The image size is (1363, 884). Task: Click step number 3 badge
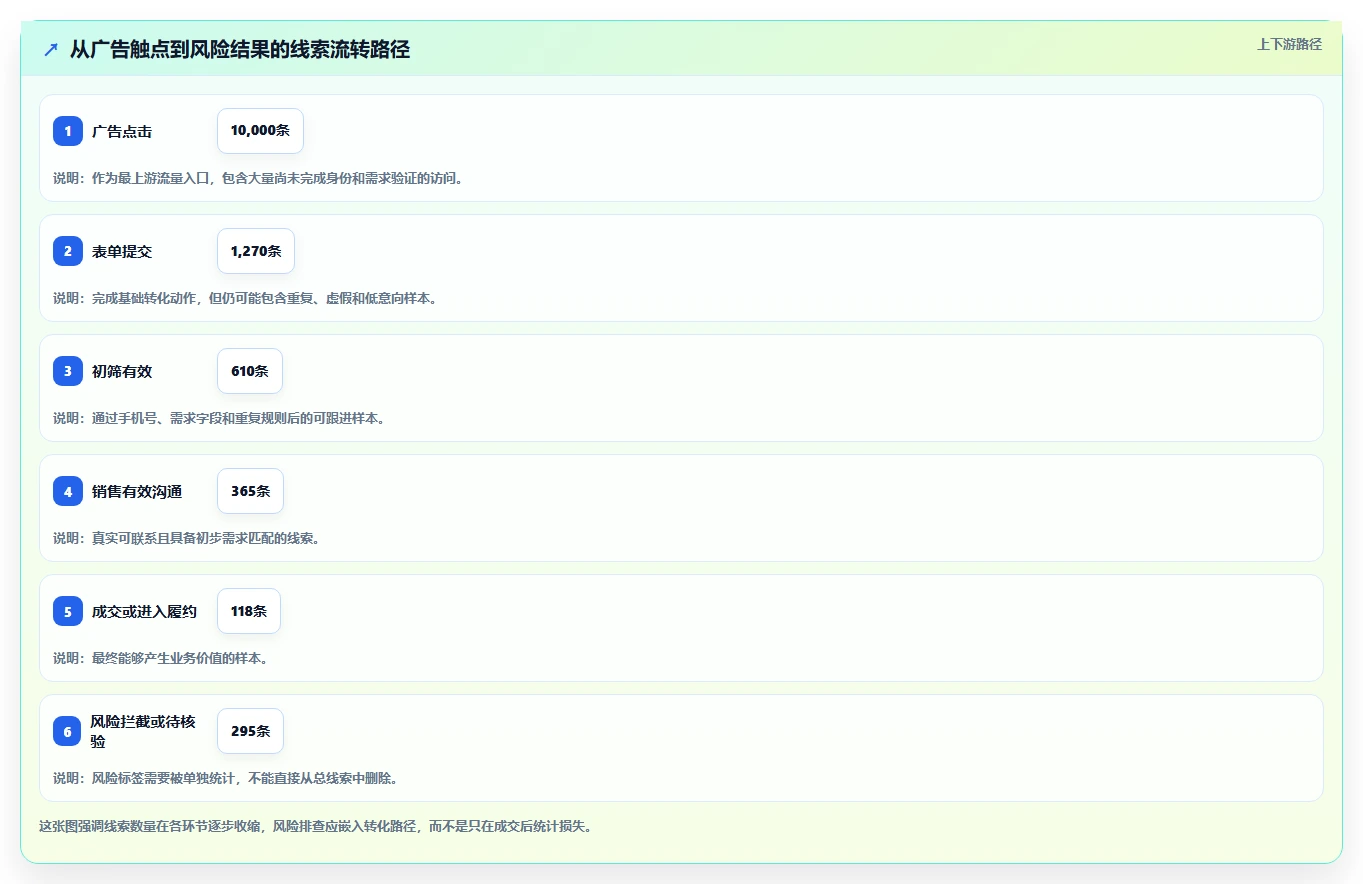click(68, 371)
